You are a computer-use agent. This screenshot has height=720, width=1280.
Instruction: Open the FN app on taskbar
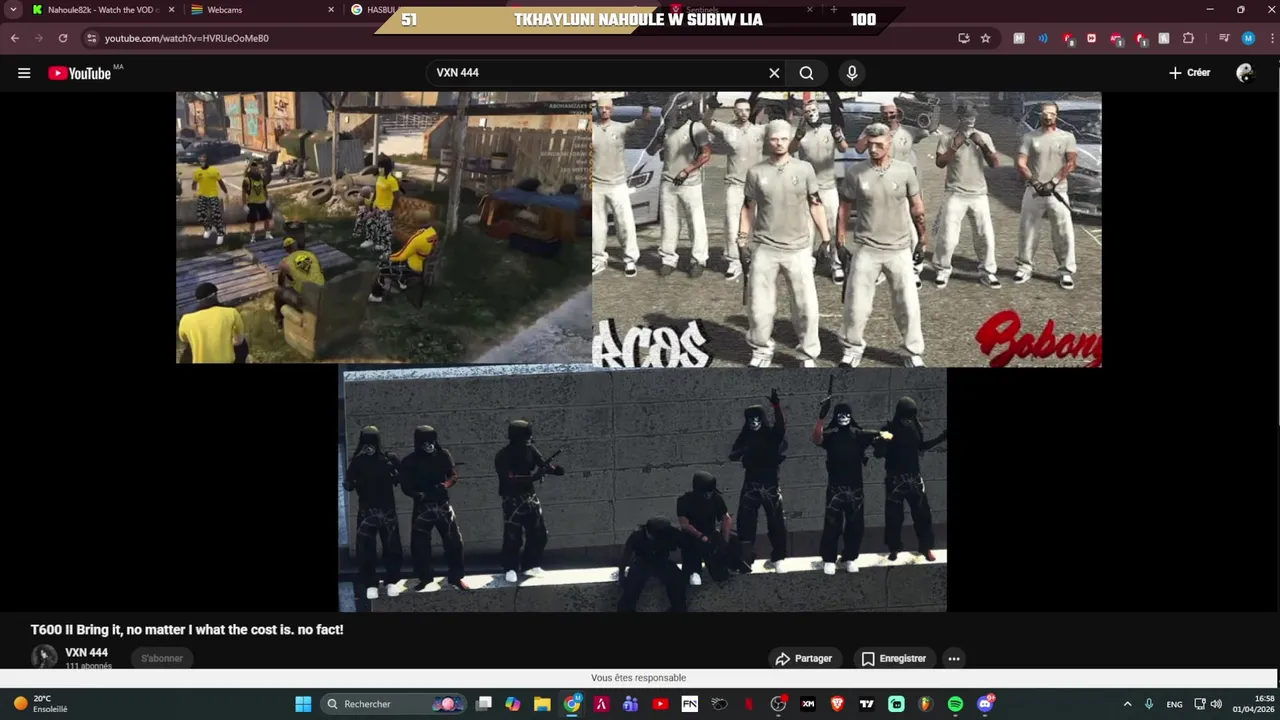click(x=690, y=704)
